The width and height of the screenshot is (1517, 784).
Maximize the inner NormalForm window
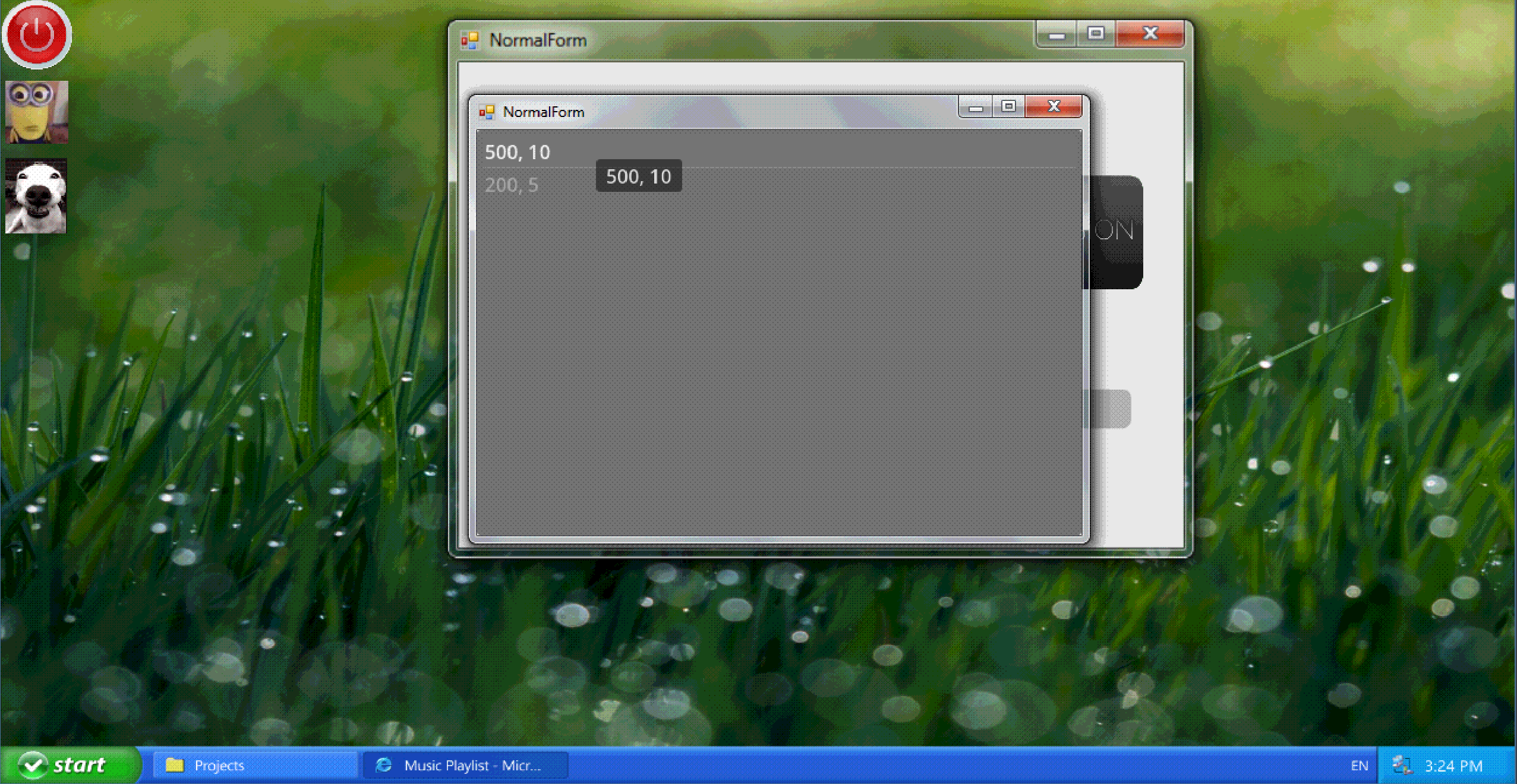pos(1008,107)
